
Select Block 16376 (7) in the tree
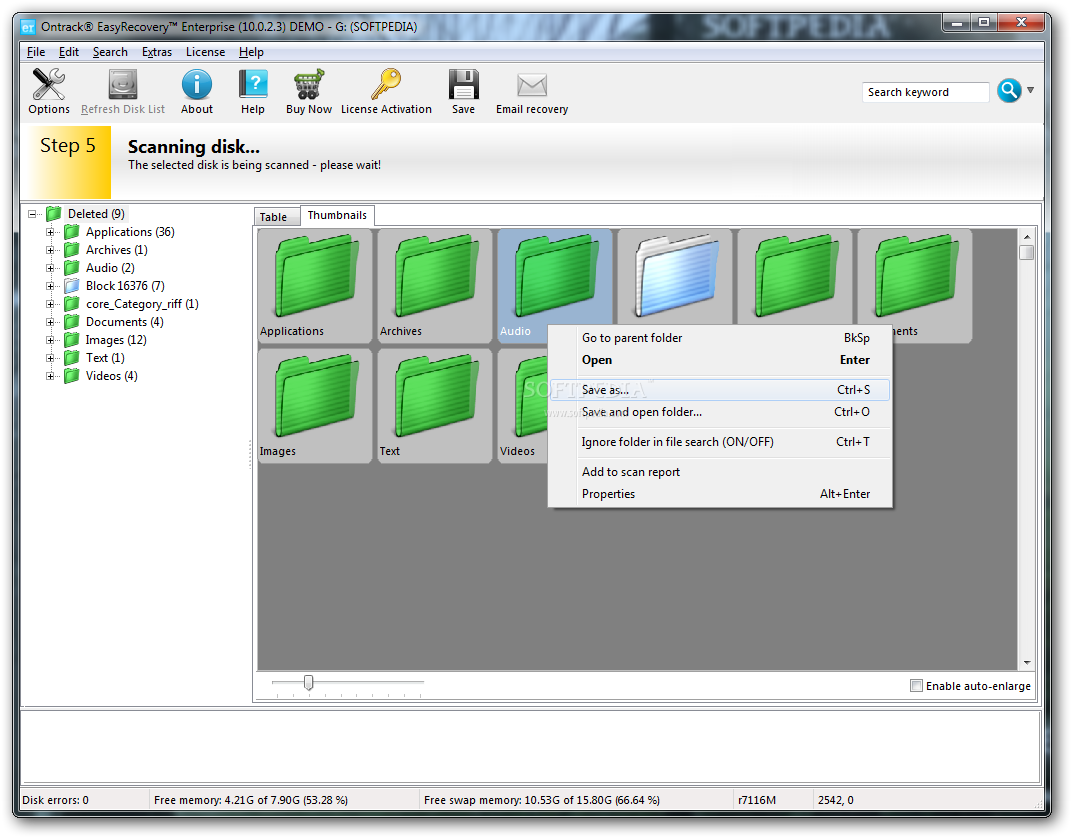pos(125,286)
